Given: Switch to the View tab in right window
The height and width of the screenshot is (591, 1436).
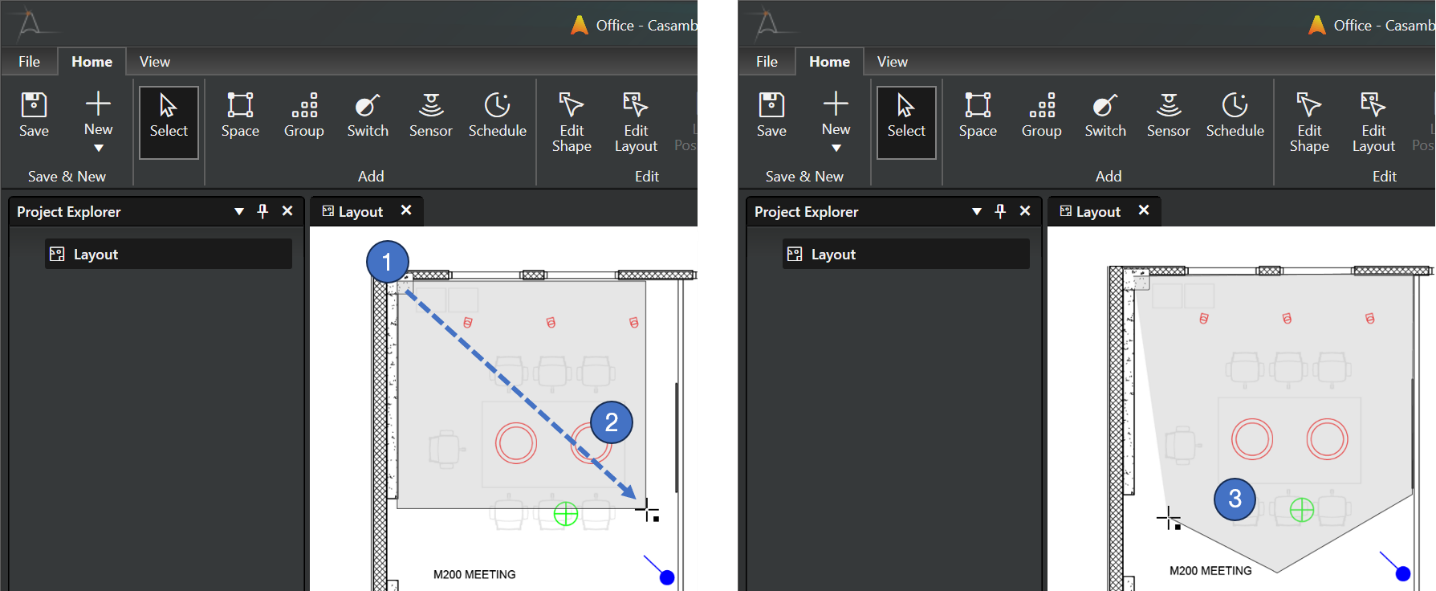Looking at the screenshot, I should [x=892, y=61].
